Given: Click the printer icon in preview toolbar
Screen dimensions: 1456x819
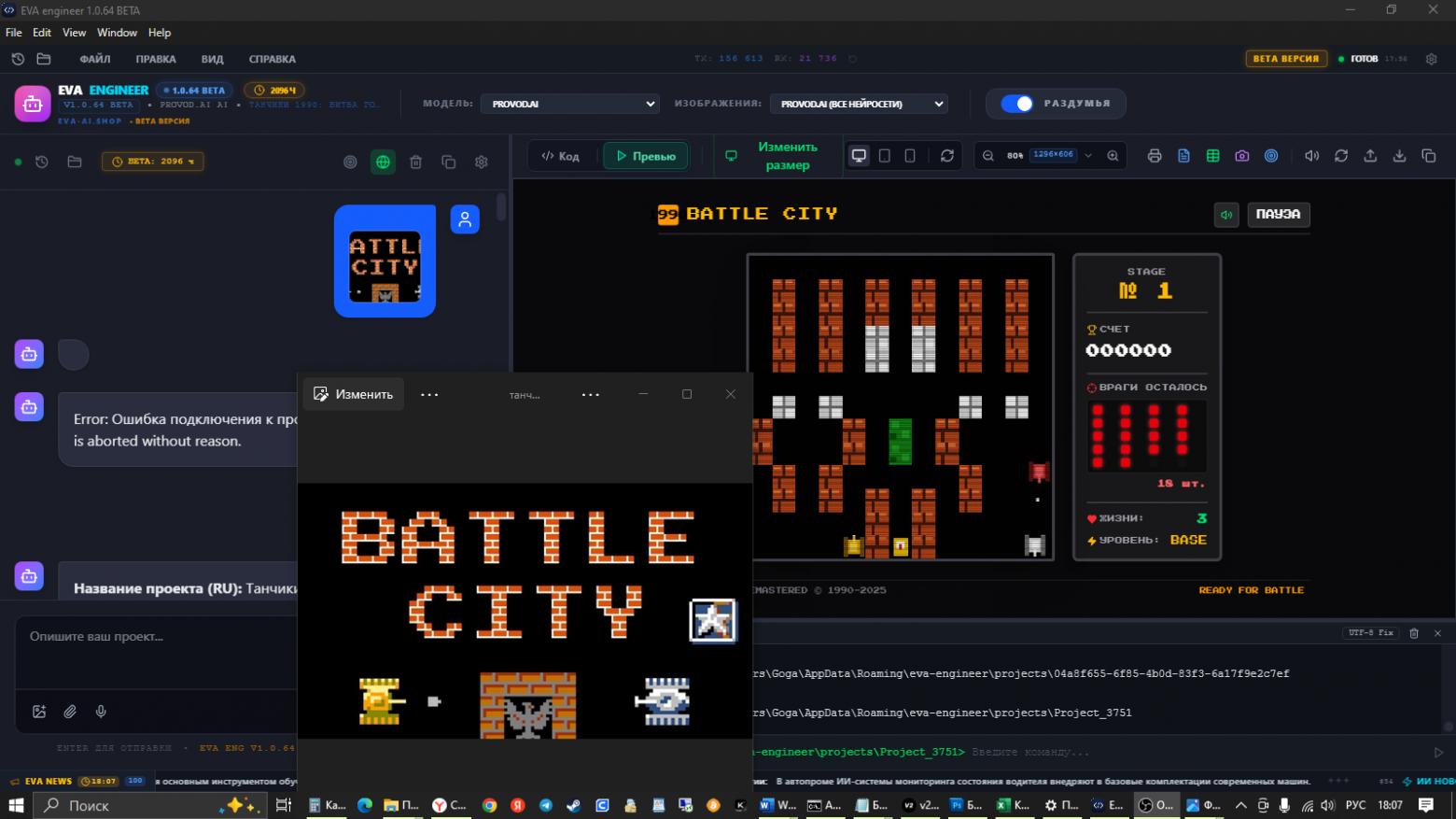Looking at the screenshot, I should tap(1155, 156).
